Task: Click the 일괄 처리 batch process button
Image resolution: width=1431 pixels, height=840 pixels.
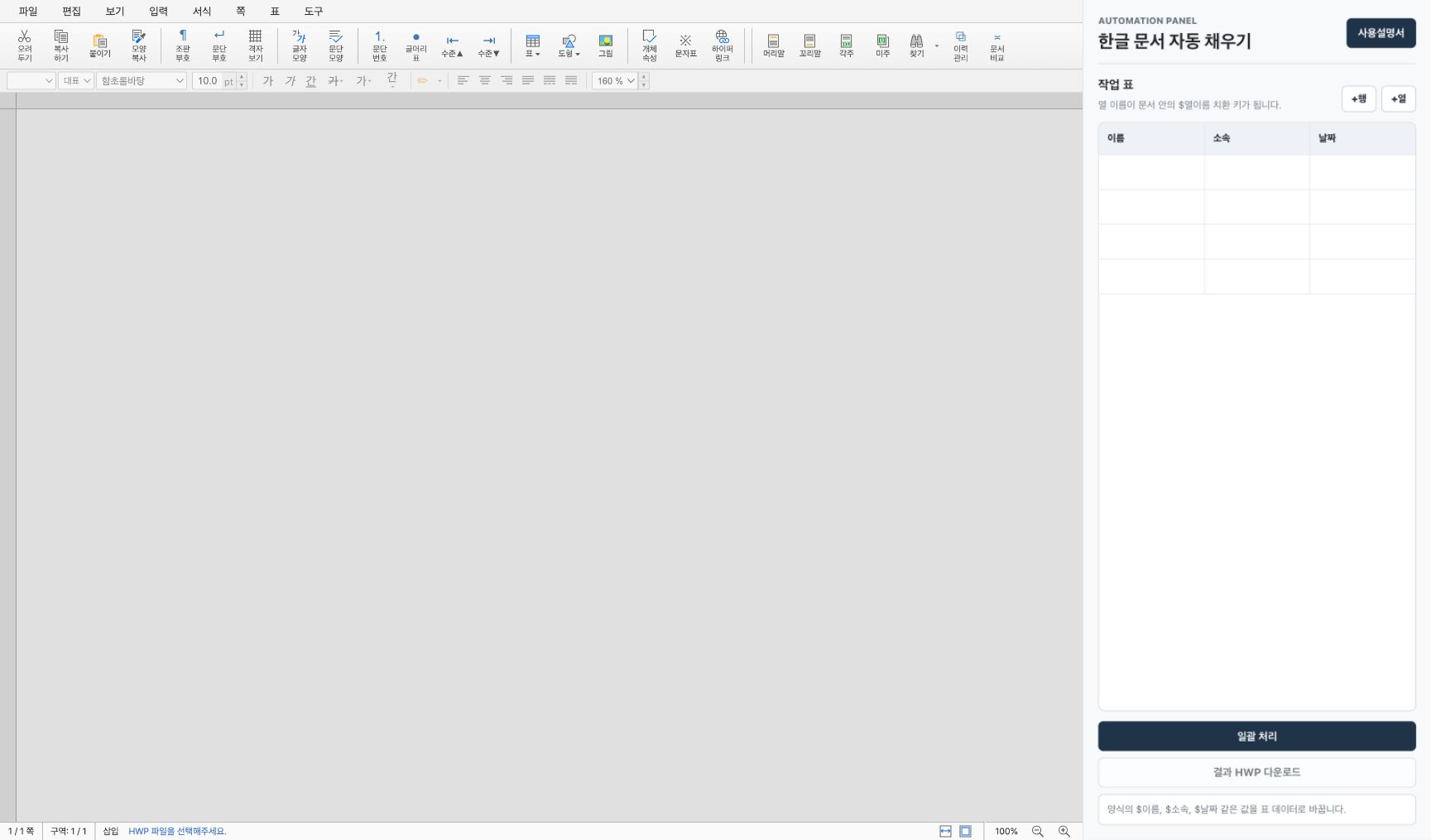Action: point(1256,736)
